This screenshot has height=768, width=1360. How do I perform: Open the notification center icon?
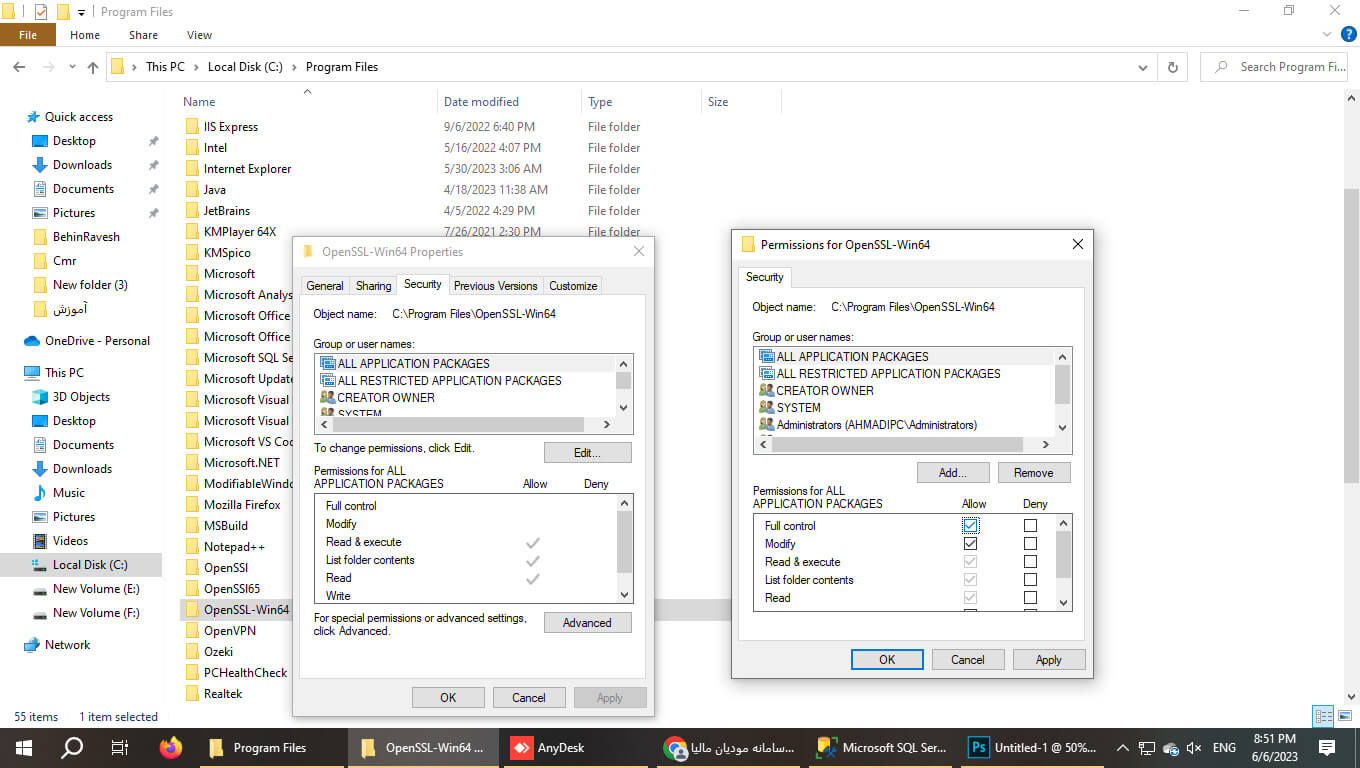[1326, 747]
